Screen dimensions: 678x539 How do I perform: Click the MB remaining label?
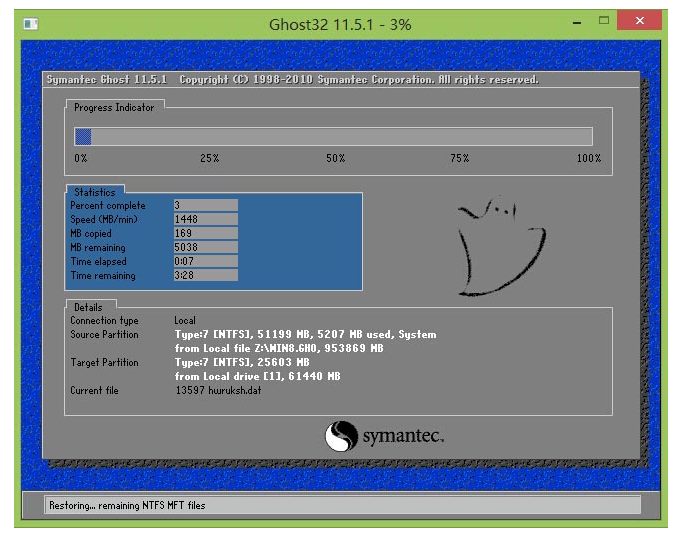click(98, 248)
